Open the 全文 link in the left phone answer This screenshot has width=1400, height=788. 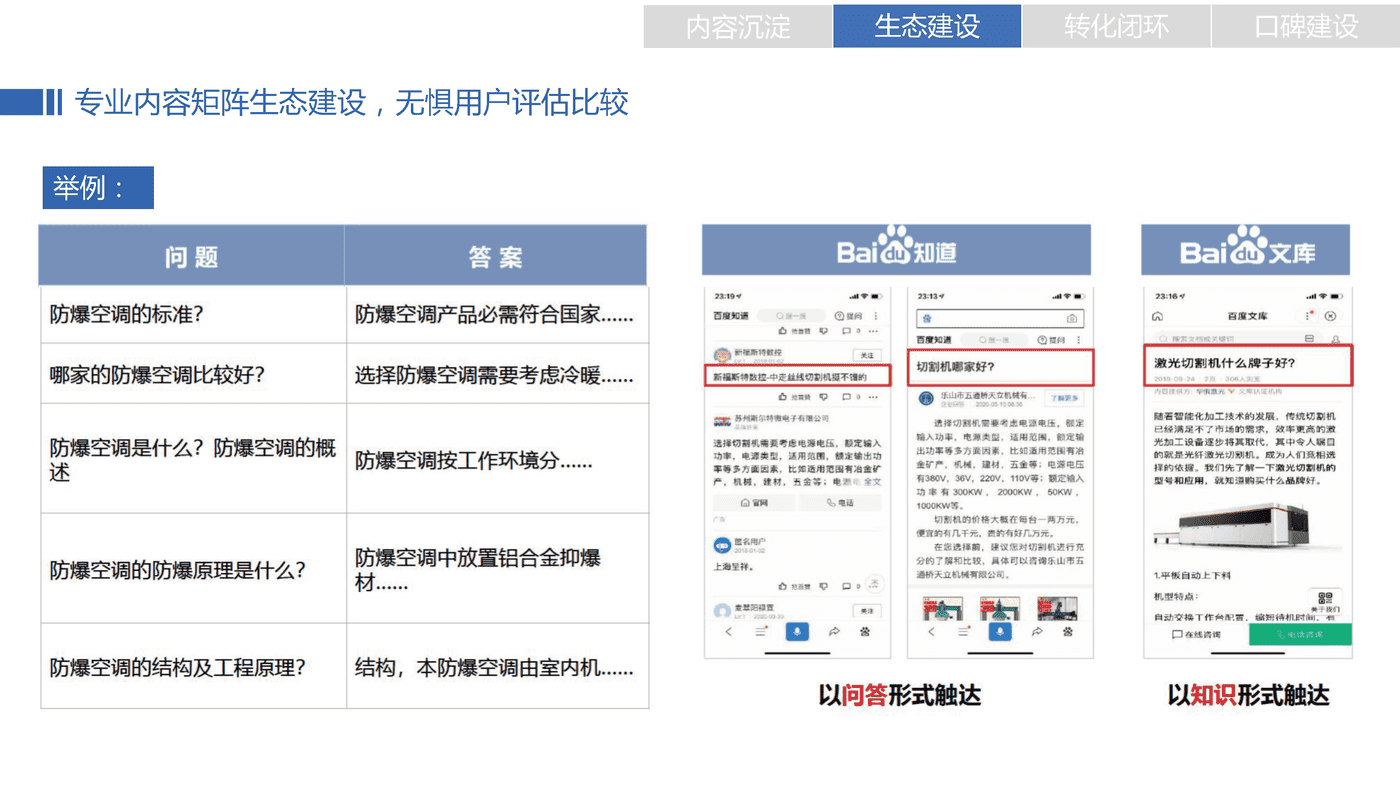[x=872, y=482]
